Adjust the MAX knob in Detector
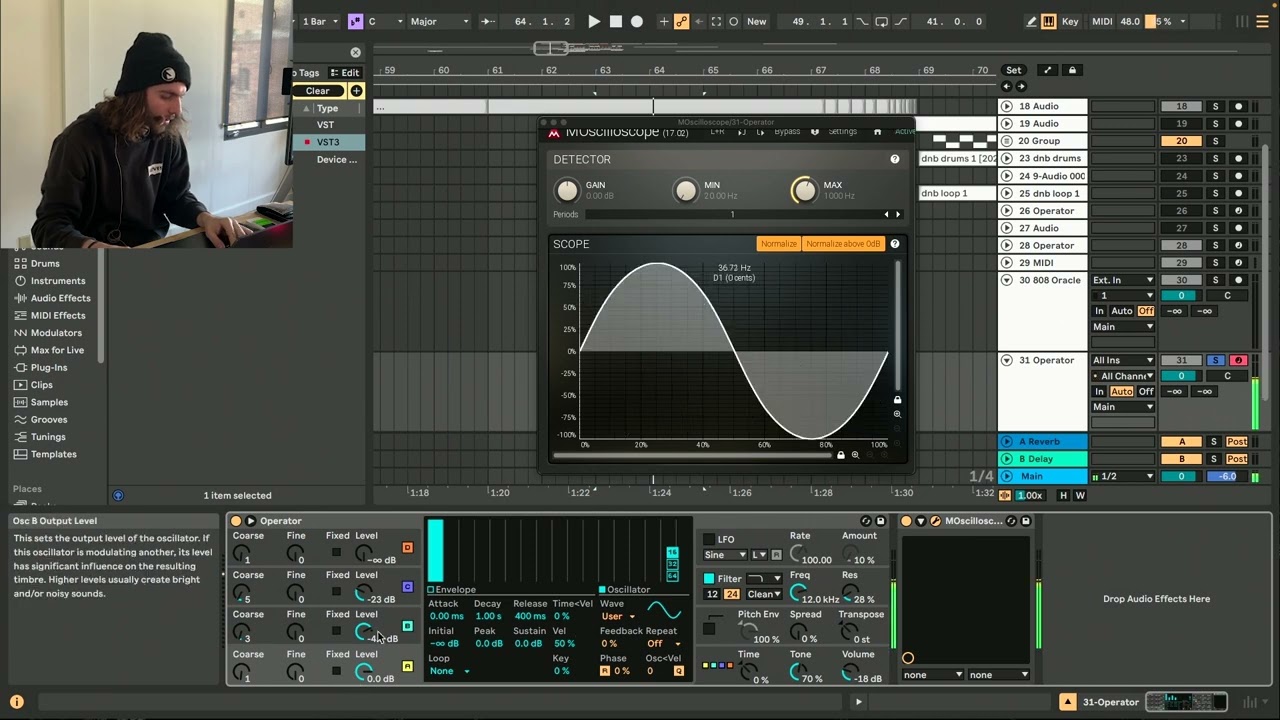The image size is (1280, 720). 804,190
